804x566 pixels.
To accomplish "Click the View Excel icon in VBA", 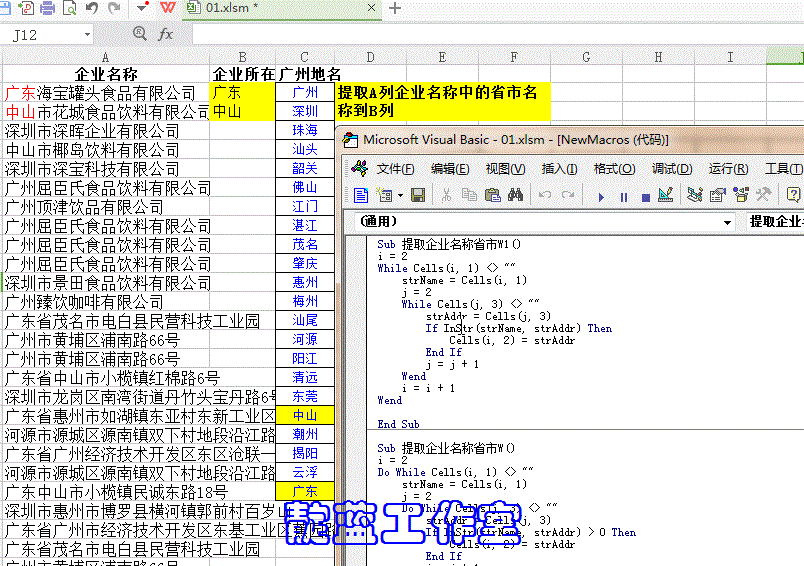I will tap(359, 167).
